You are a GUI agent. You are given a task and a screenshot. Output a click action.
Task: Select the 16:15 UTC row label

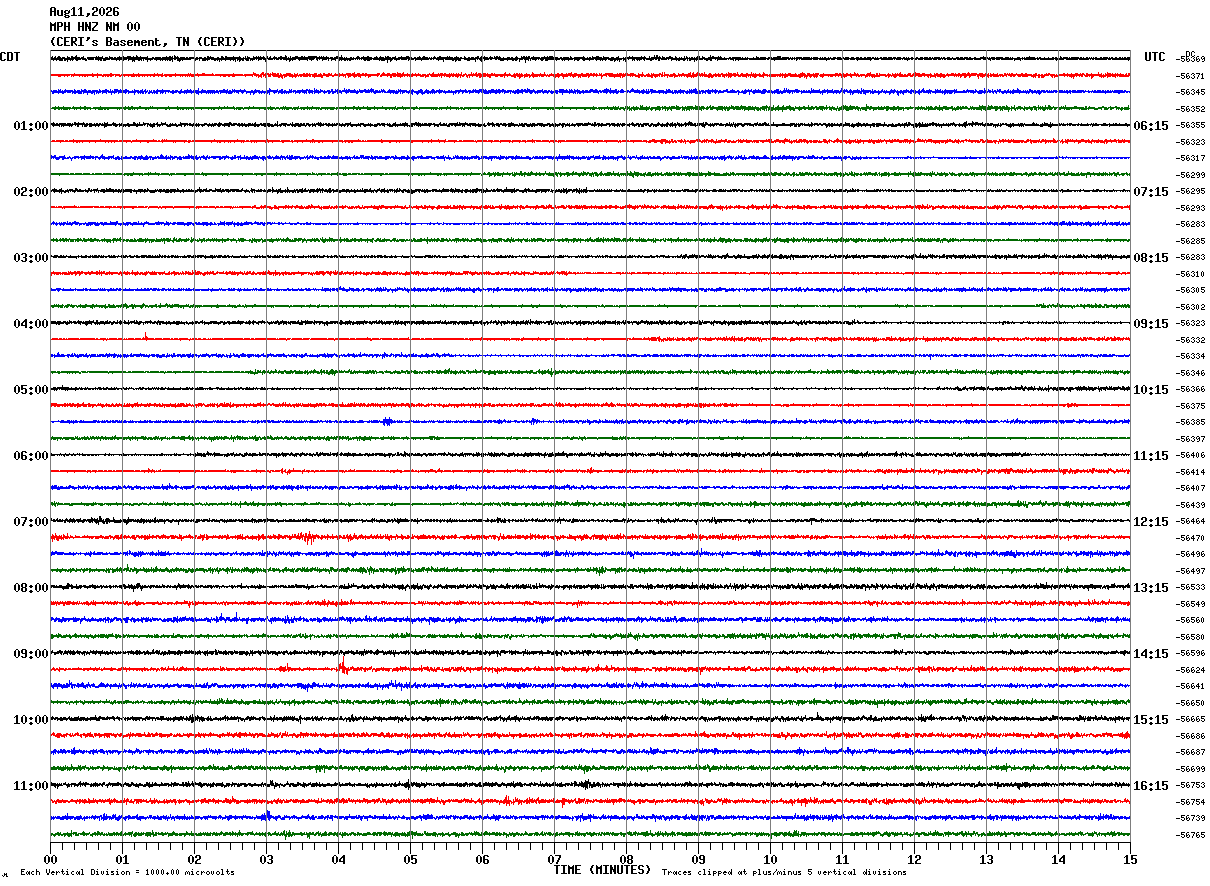click(1151, 786)
